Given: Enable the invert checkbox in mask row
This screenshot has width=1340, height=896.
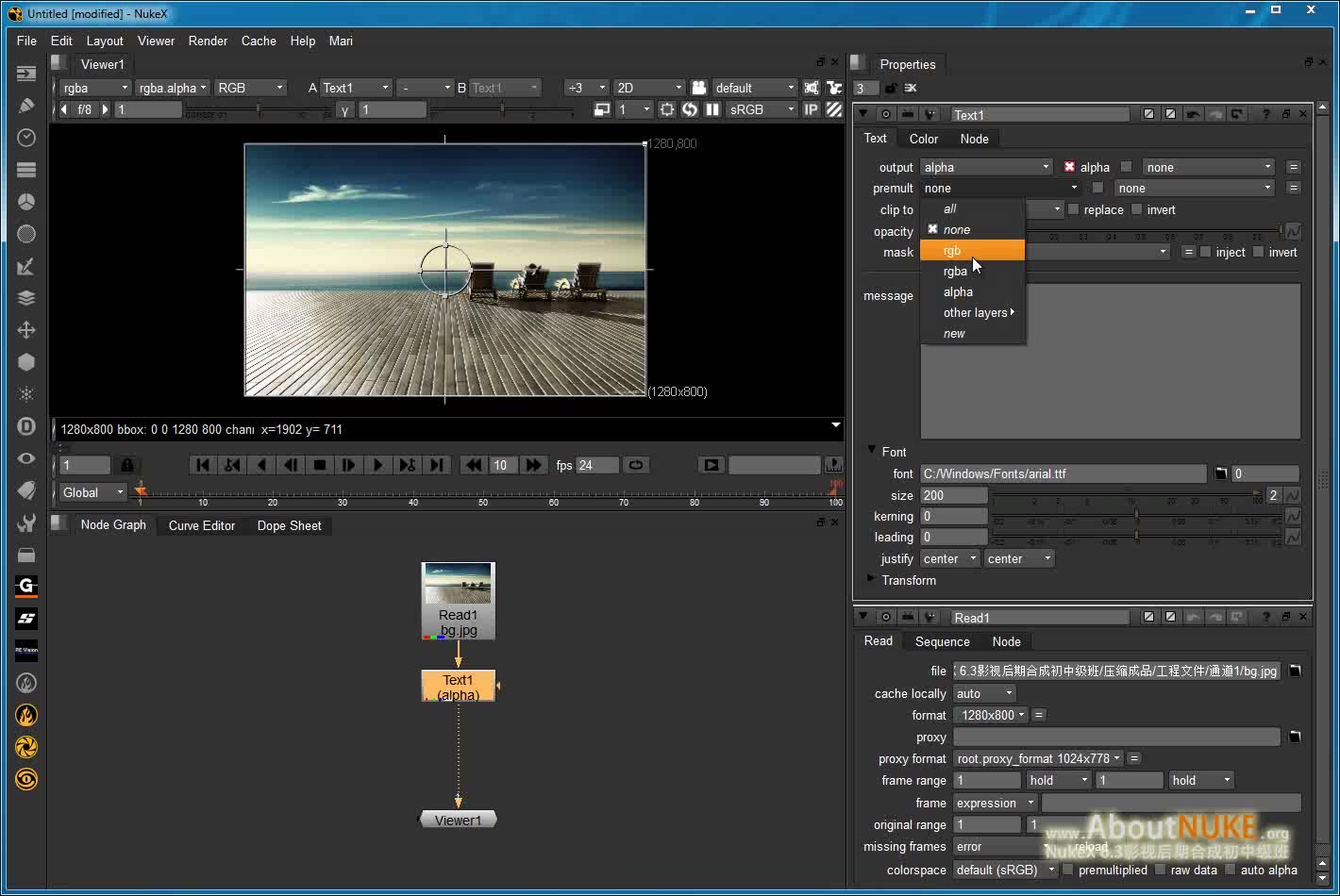Looking at the screenshot, I should tap(1258, 252).
